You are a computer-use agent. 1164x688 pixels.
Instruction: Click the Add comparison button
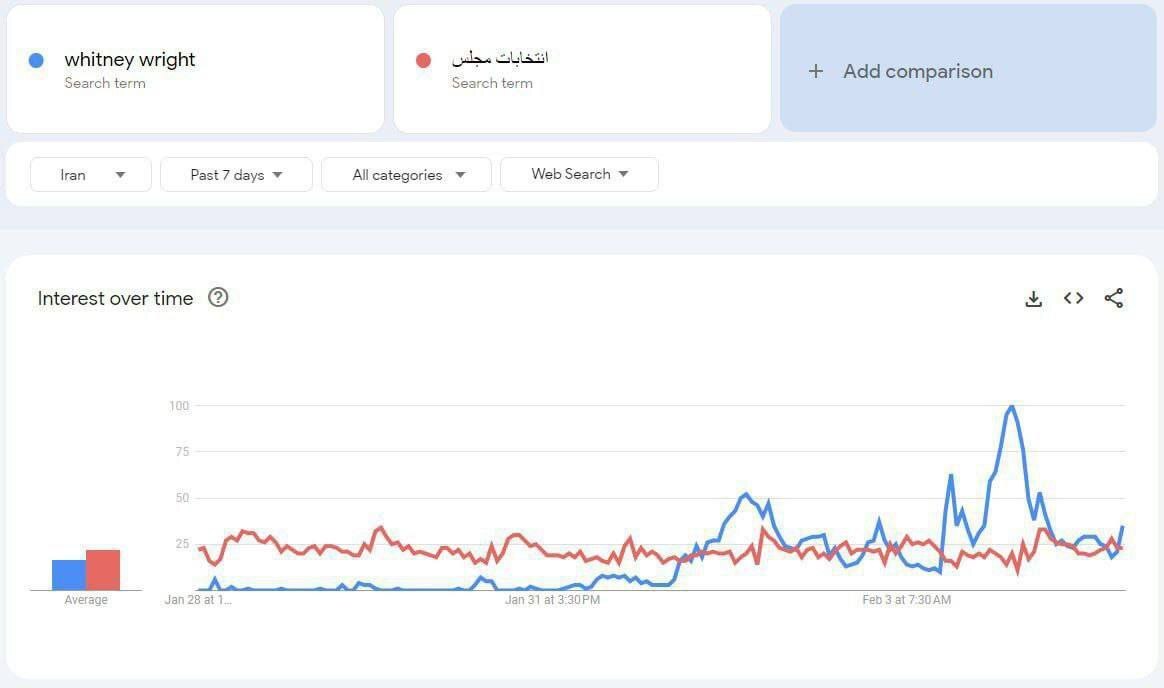pyautogui.click(x=917, y=71)
